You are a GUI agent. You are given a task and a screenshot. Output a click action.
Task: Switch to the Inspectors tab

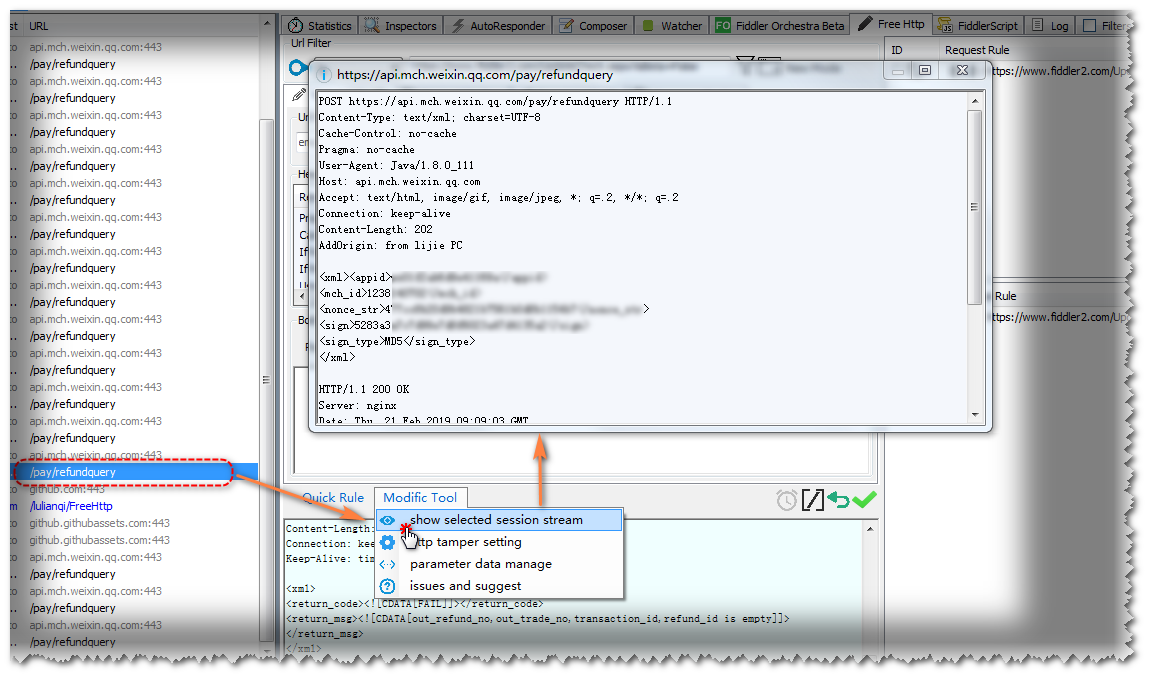402,26
